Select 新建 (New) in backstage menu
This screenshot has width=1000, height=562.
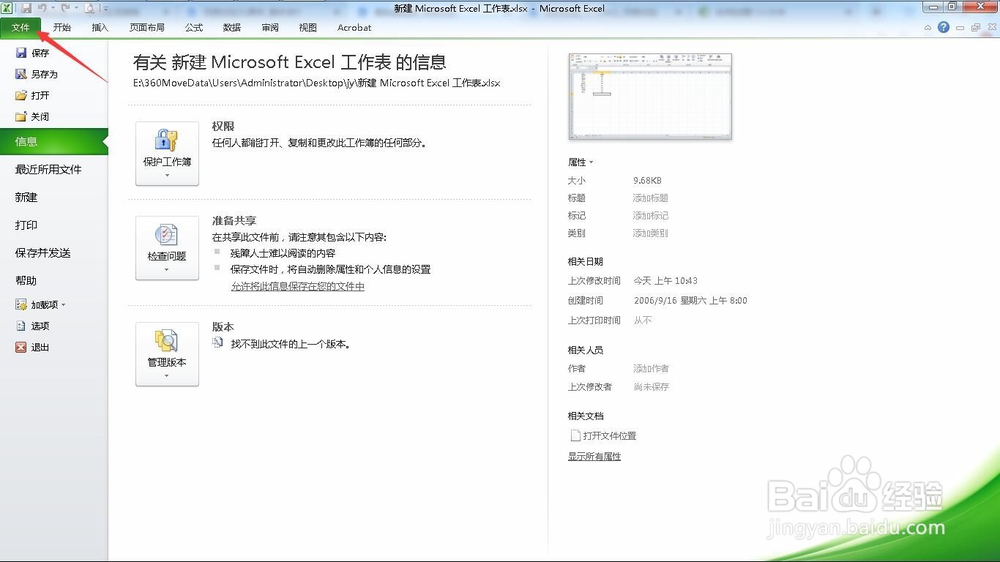(x=26, y=197)
